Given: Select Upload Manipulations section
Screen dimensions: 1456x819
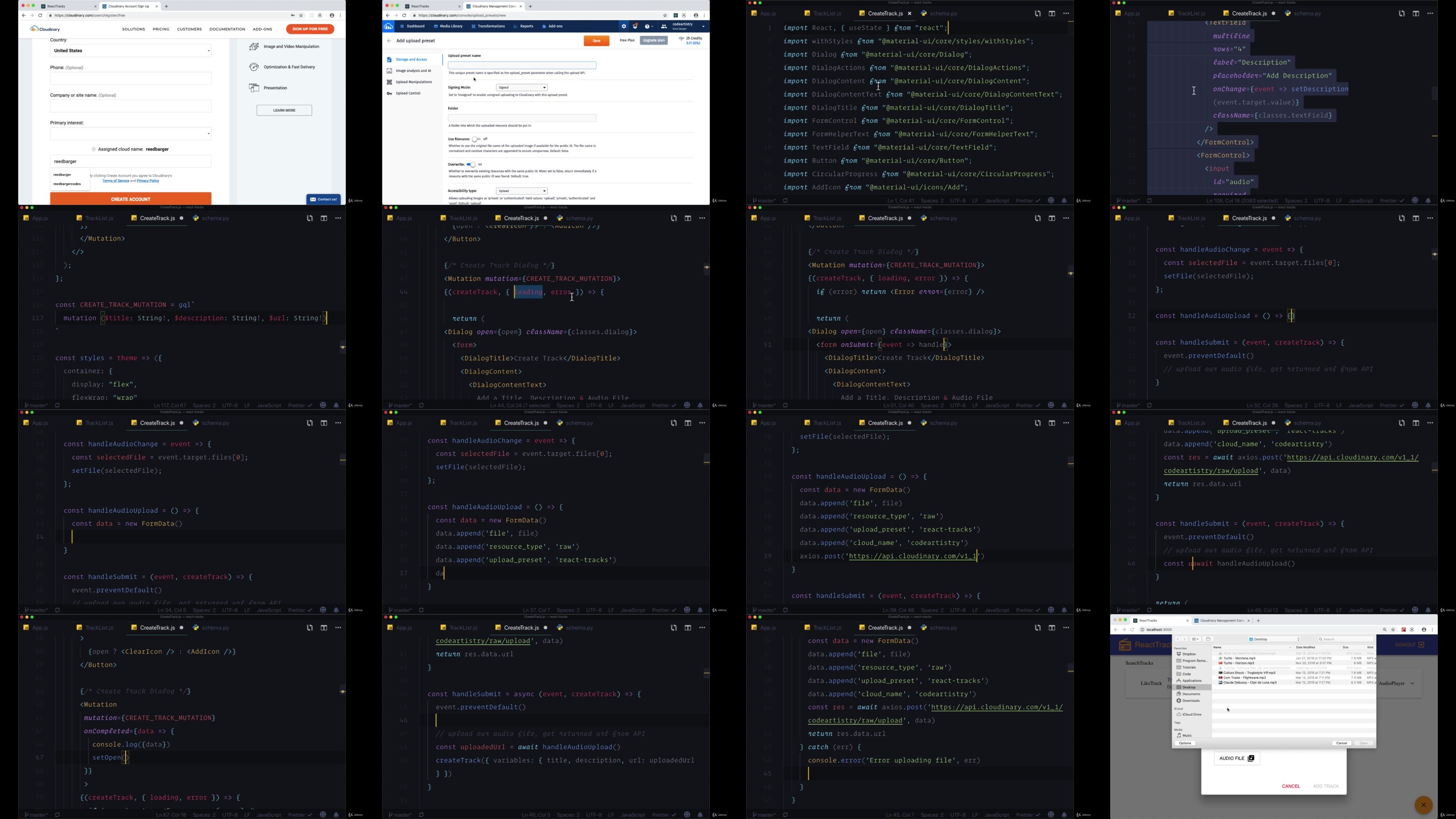Looking at the screenshot, I should tap(409, 82).
